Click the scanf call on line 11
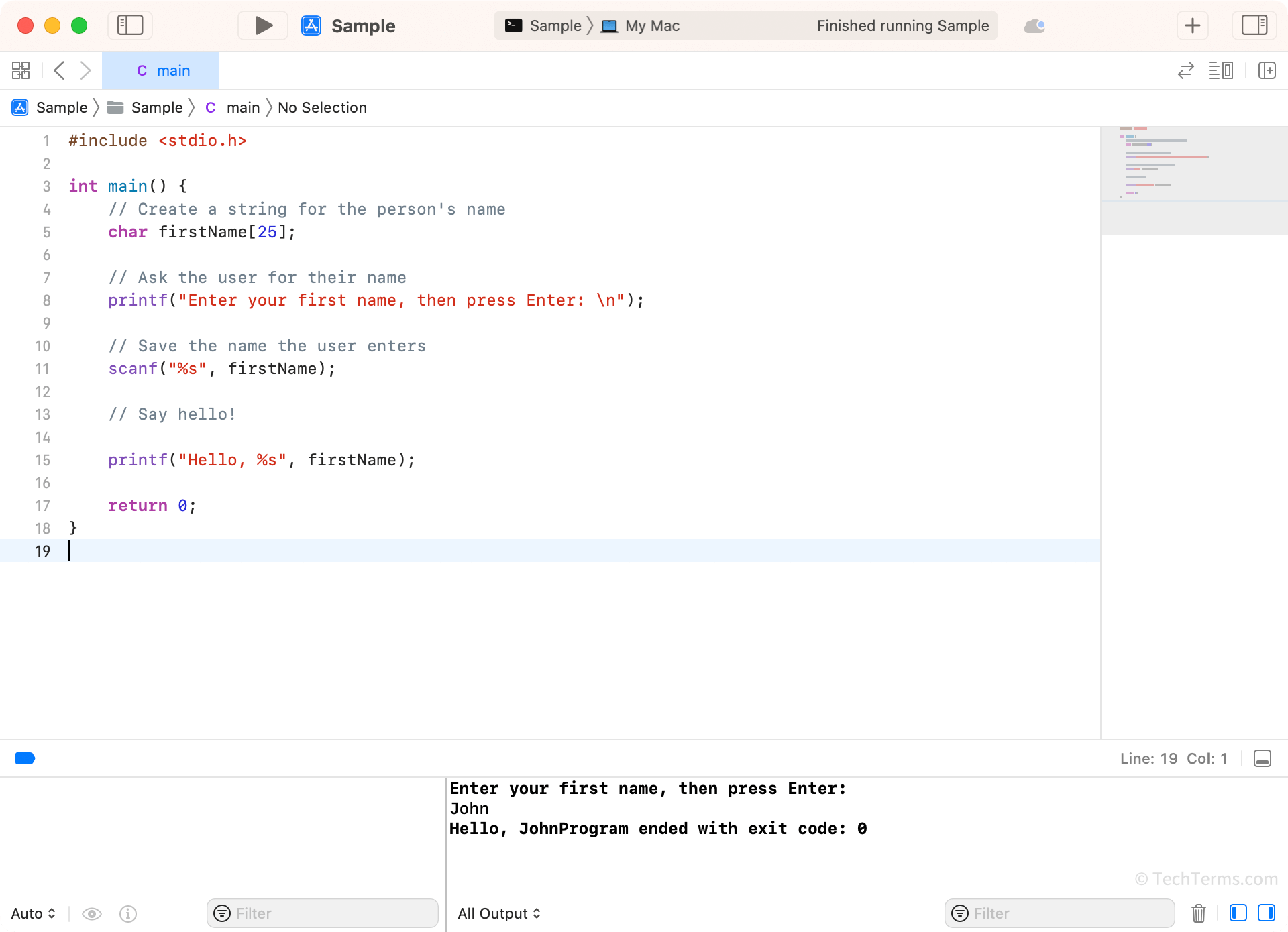1288x932 pixels. (222, 369)
